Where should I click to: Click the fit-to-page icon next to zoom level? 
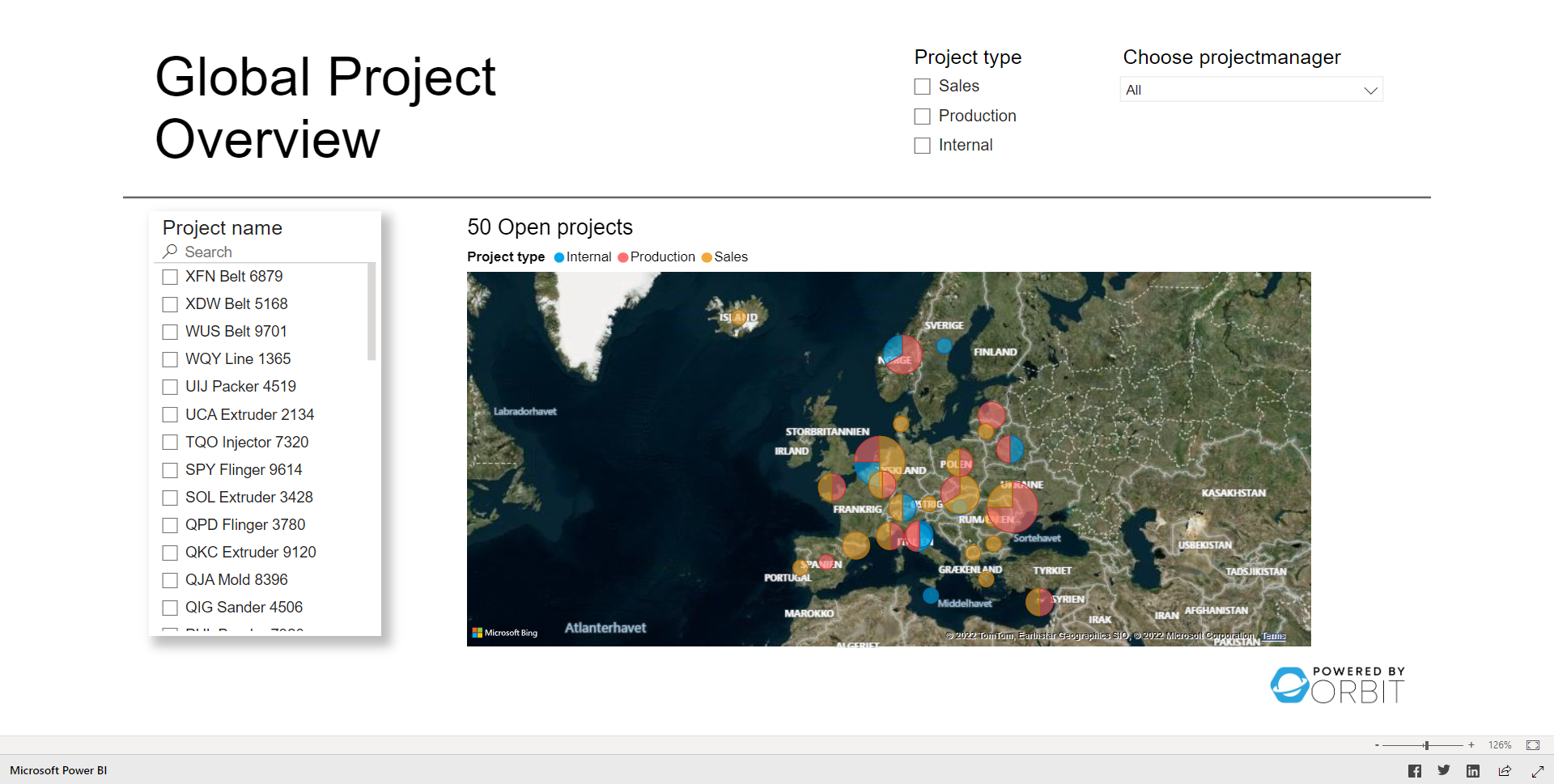(1533, 744)
